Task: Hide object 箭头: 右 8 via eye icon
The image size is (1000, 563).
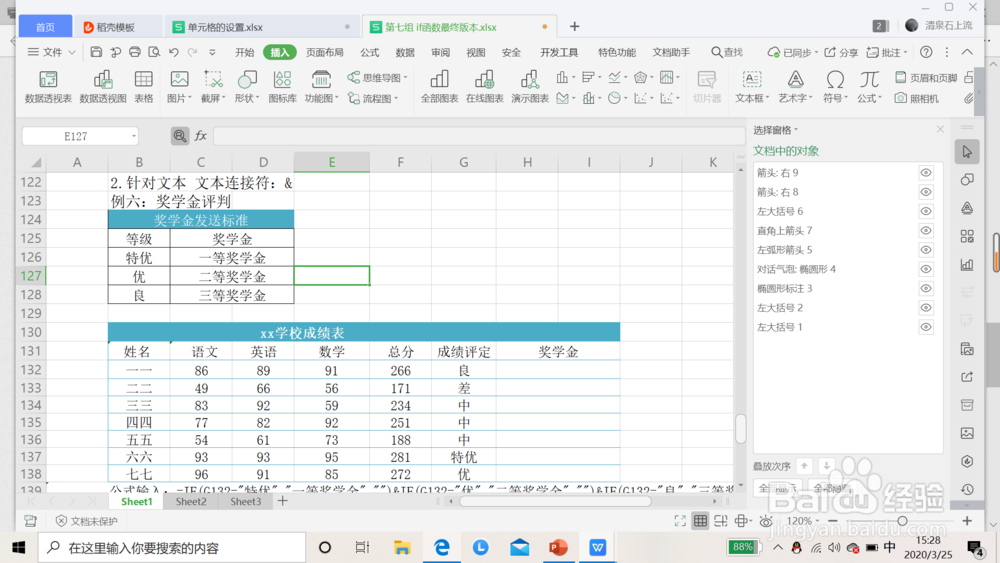Action: point(925,192)
